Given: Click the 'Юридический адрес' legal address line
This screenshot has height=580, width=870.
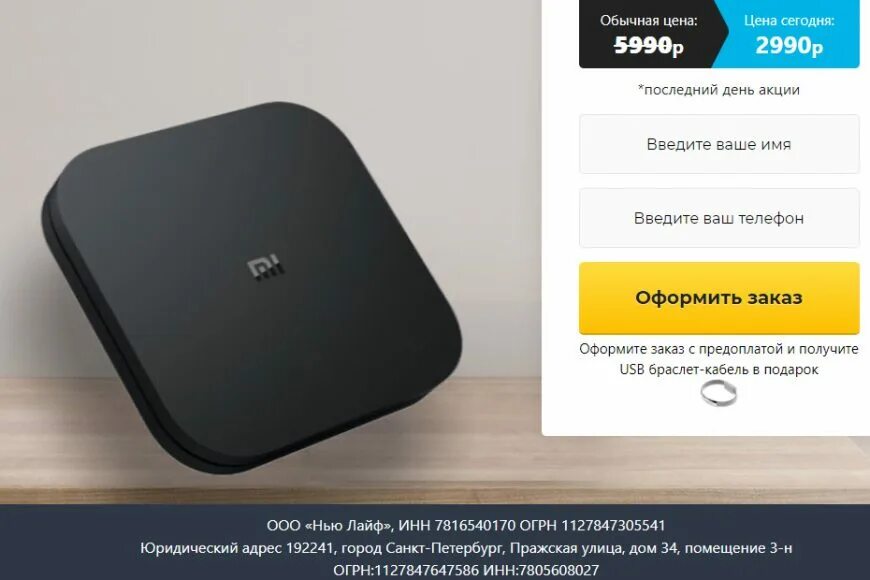Looking at the screenshot, I should click(466, 548).
